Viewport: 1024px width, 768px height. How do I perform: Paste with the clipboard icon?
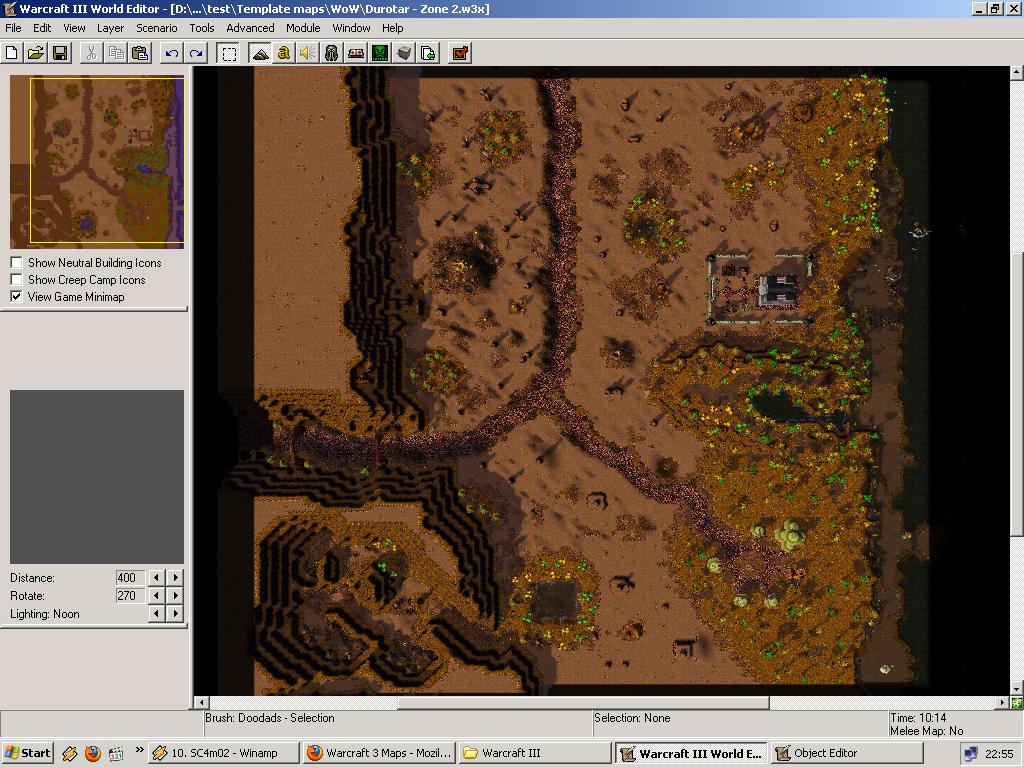point(140,53)
